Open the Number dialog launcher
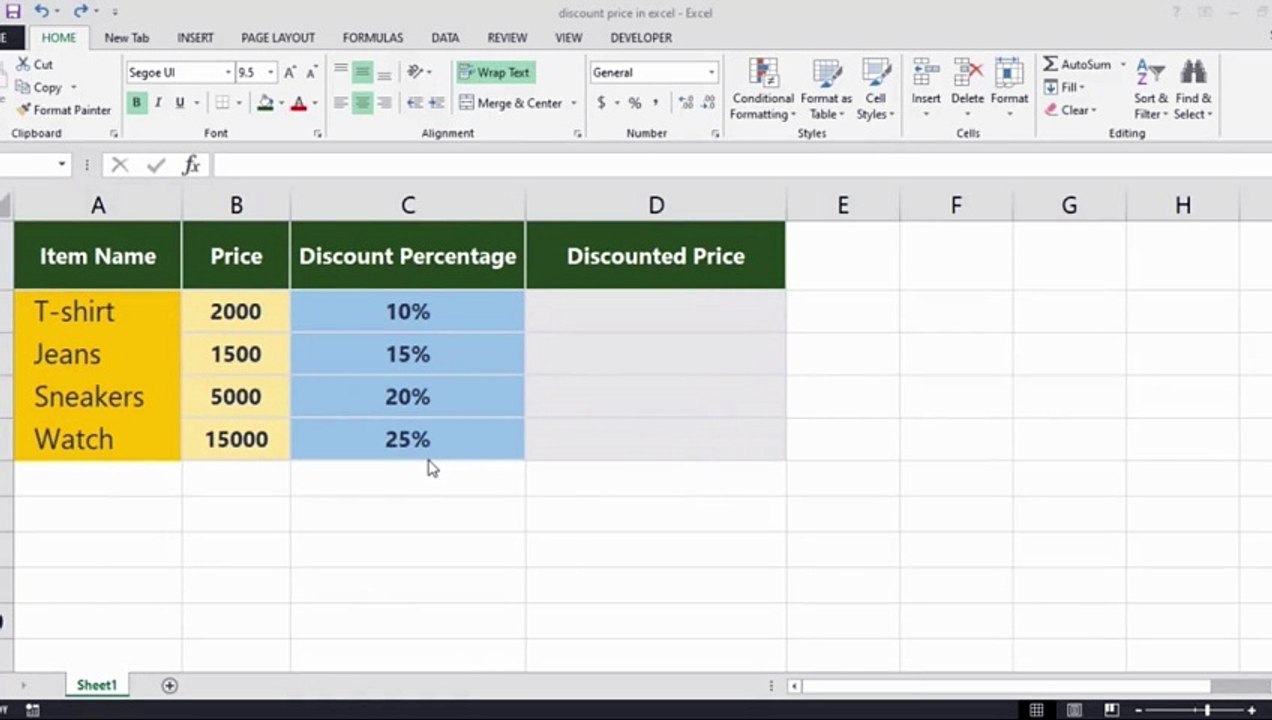Viewport: 1272px width, 720px height. [x=715, y=133]
